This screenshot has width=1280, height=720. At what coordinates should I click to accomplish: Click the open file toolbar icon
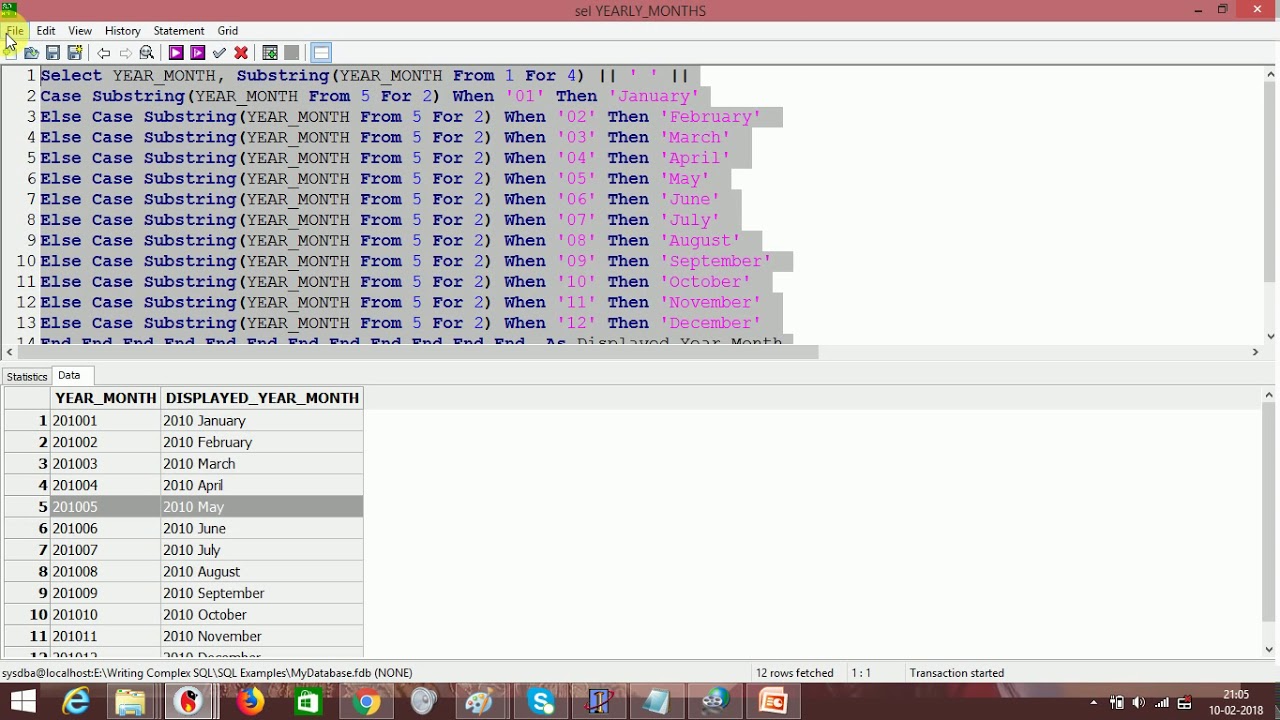pos(31,53)
